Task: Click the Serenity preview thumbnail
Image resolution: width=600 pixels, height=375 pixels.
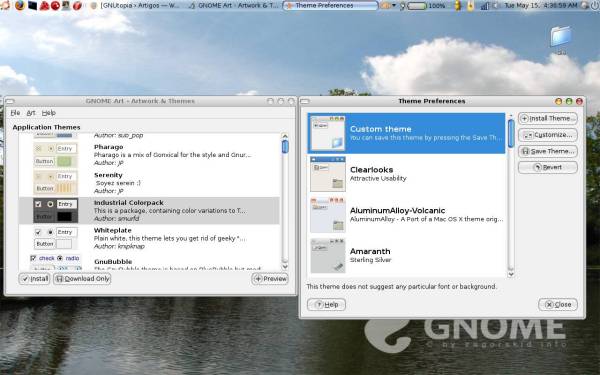Action: click(x=55, y=183)
